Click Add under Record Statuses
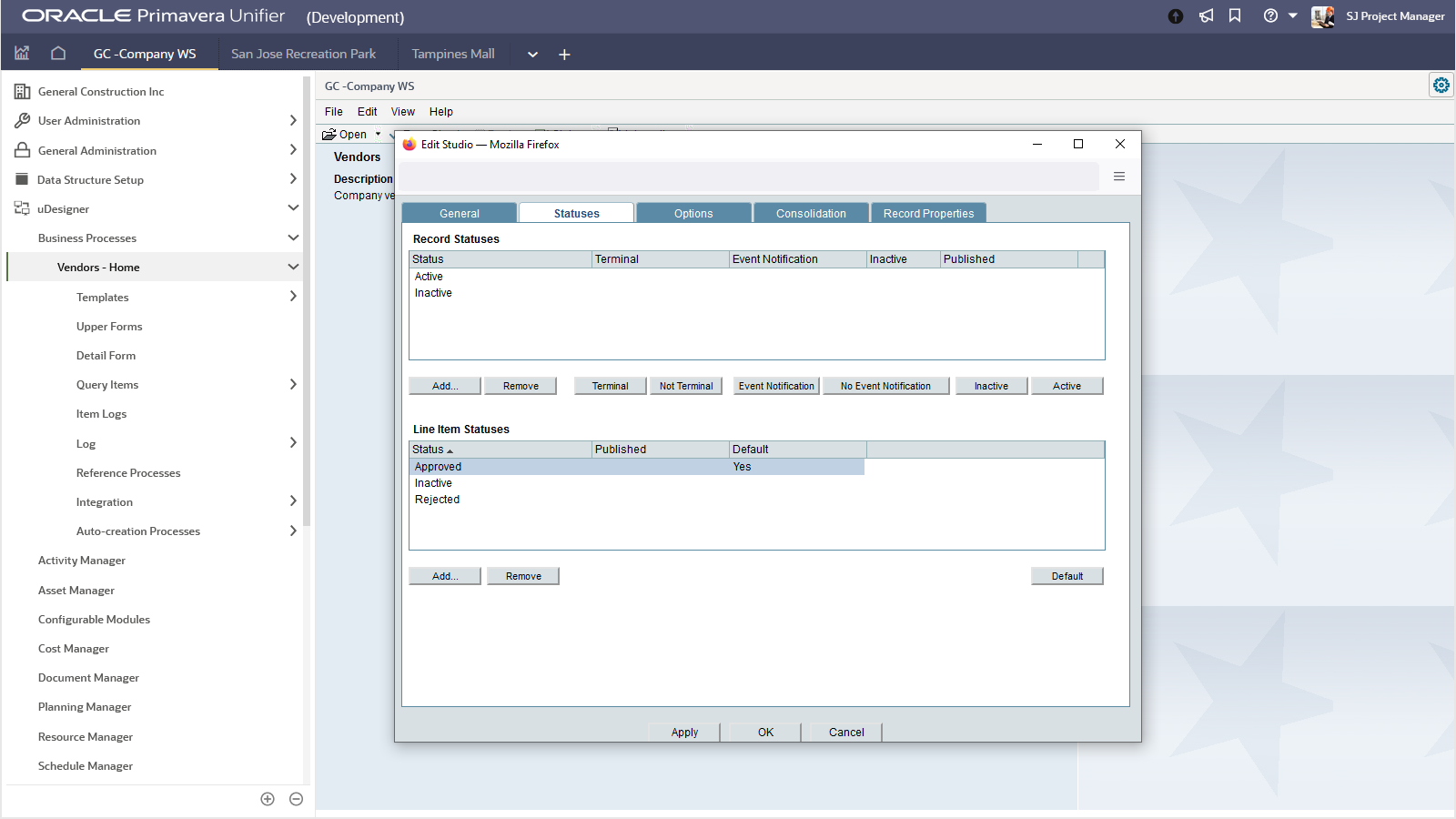1456x819 pixels. (445, 386)
